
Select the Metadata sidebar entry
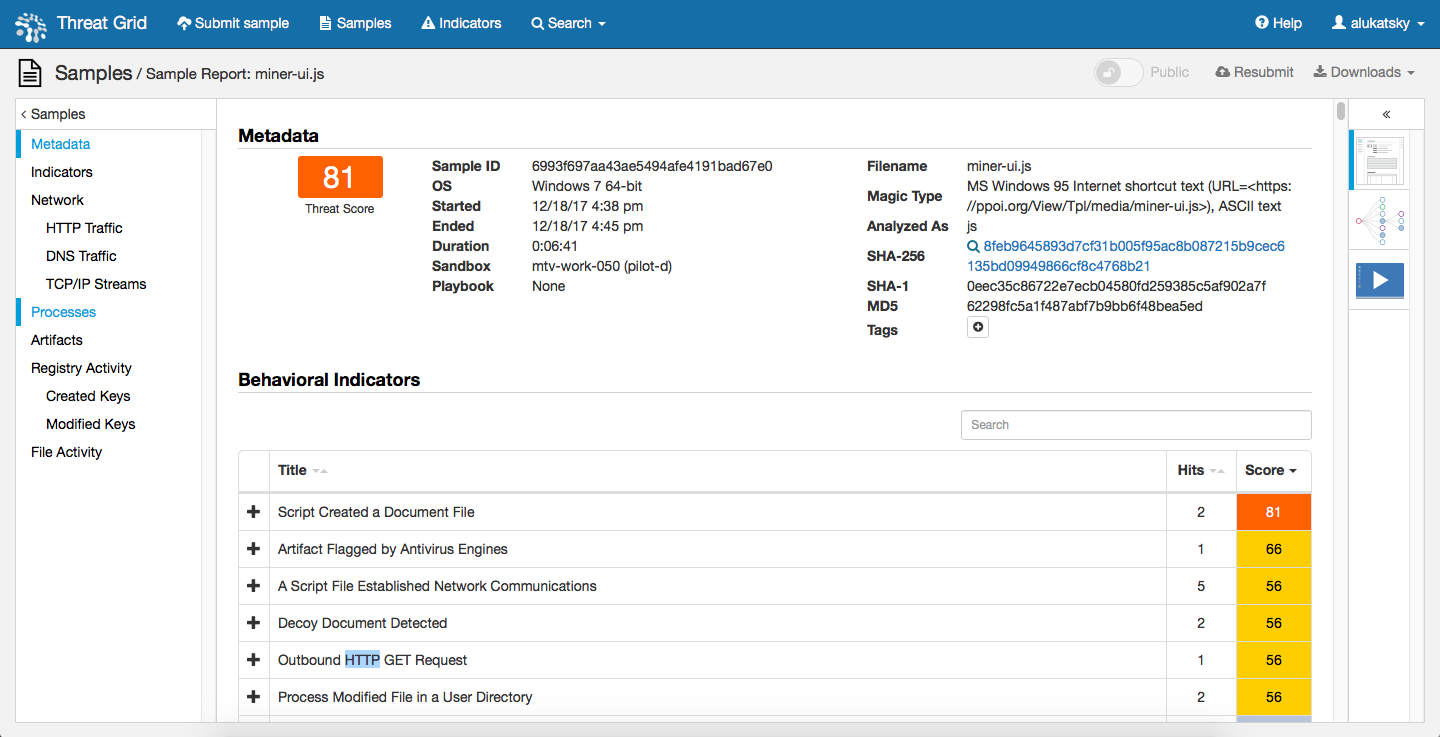coord(60,143)
